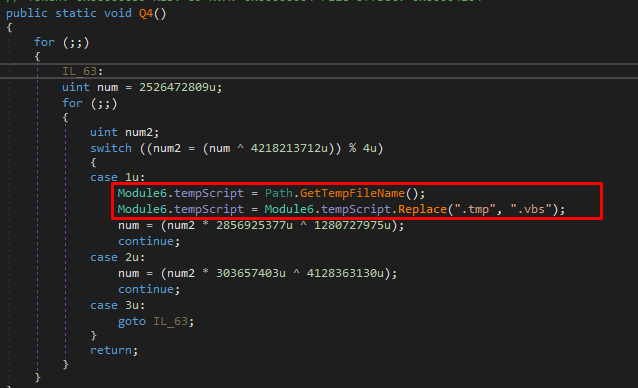Select tempScript on the GetTempFileName assignment line

pyautogui.click(x=209, y=193)
